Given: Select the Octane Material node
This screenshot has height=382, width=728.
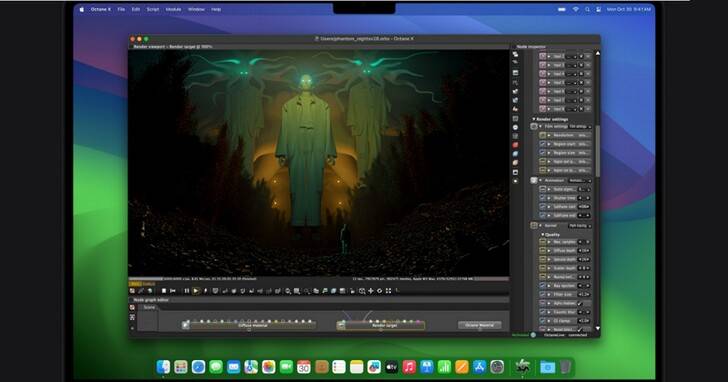Looking at the screenshot, I should click(x=480, y=325).
